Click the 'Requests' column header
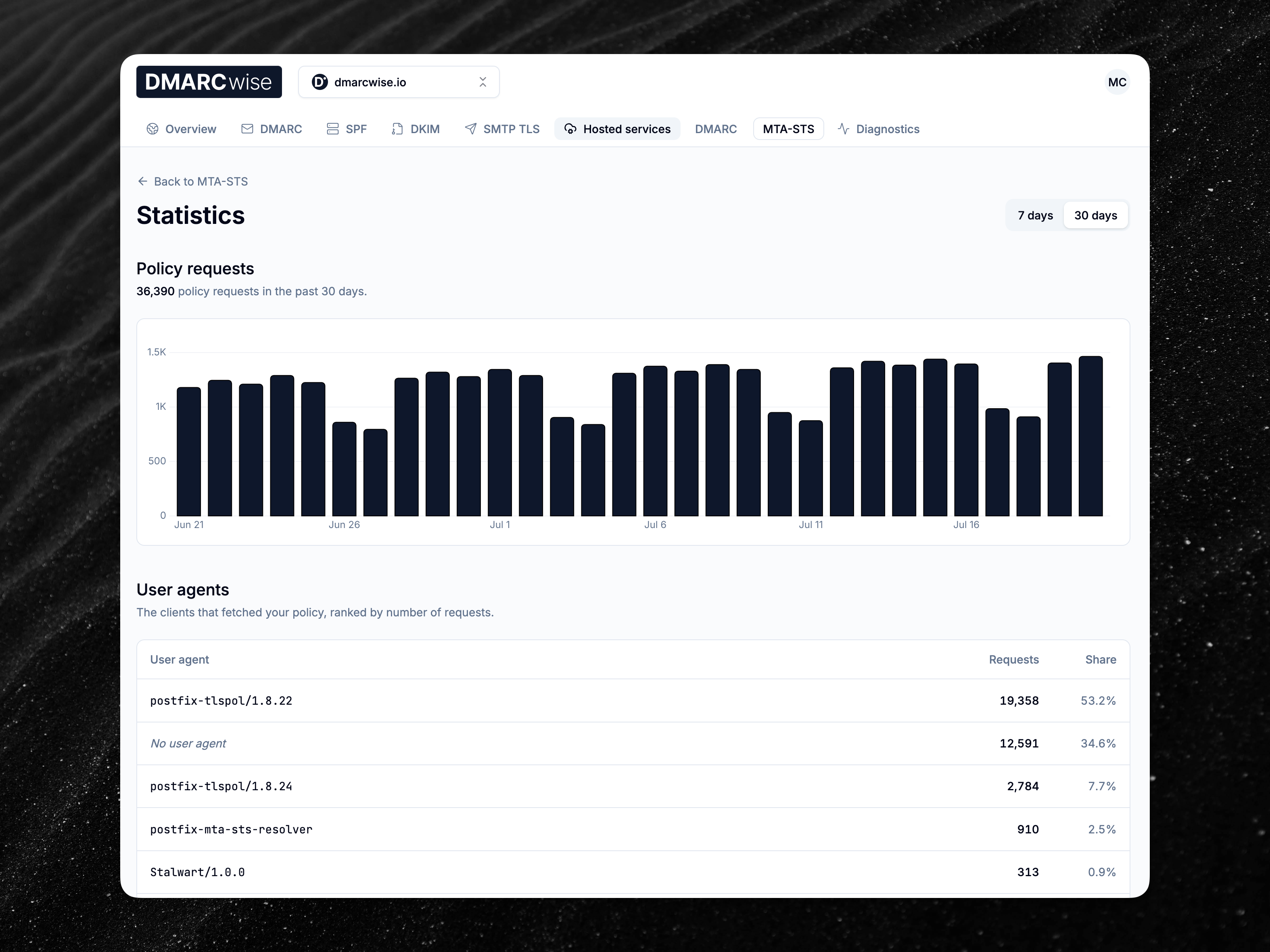Screen dimensions: 1270x952 click(x=1013, y=660)
